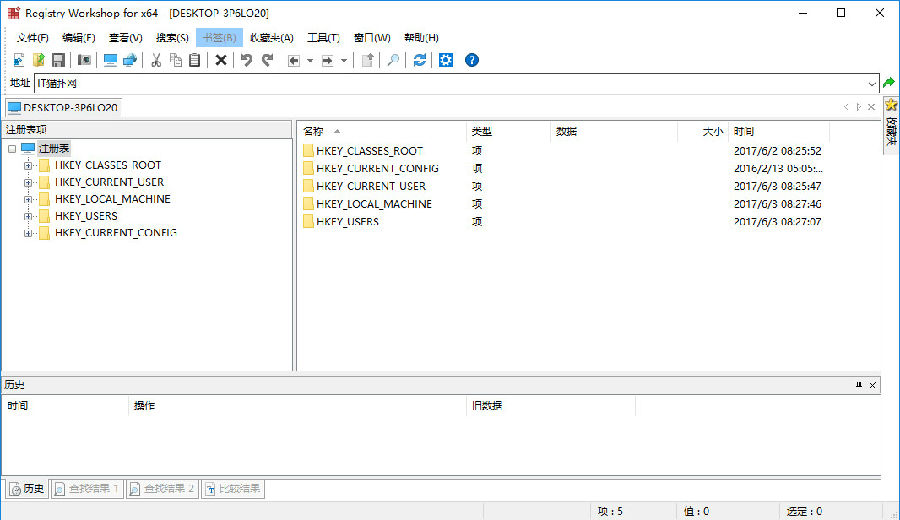
Task: Click the green go arrow beside address bar
Action: [x=889, y=83]
